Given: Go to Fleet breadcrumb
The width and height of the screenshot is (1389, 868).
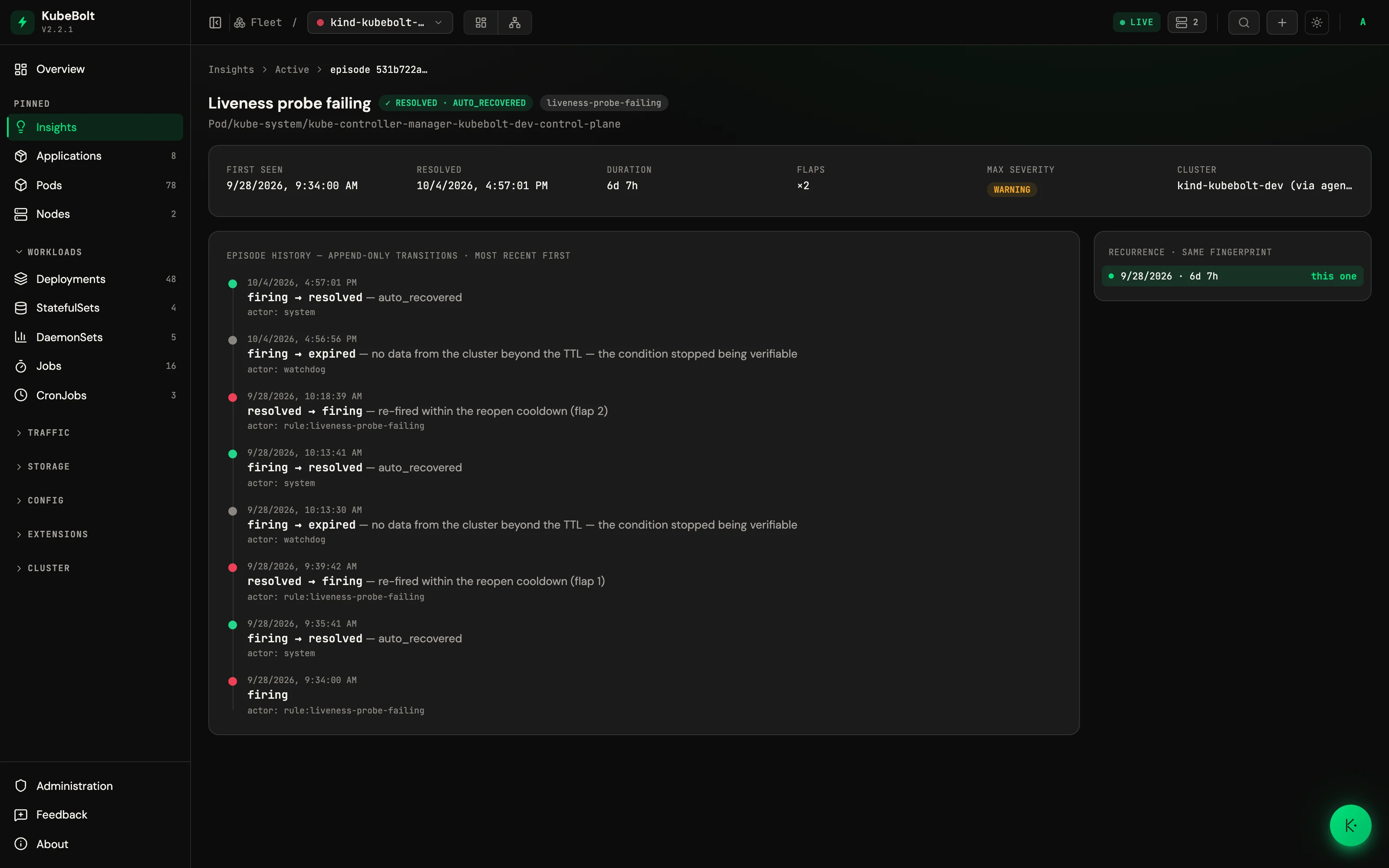Looking at the screenshot, I should point(258,23).
